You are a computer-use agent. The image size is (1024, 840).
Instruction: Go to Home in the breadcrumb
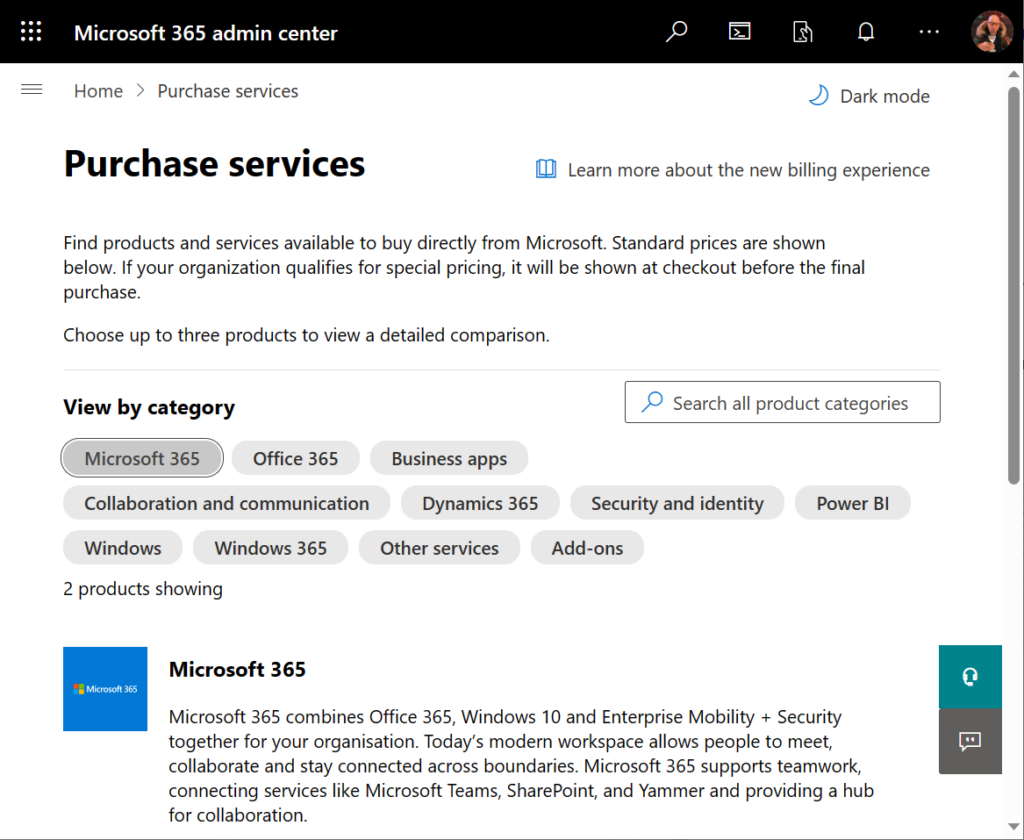tap(98, 91)
